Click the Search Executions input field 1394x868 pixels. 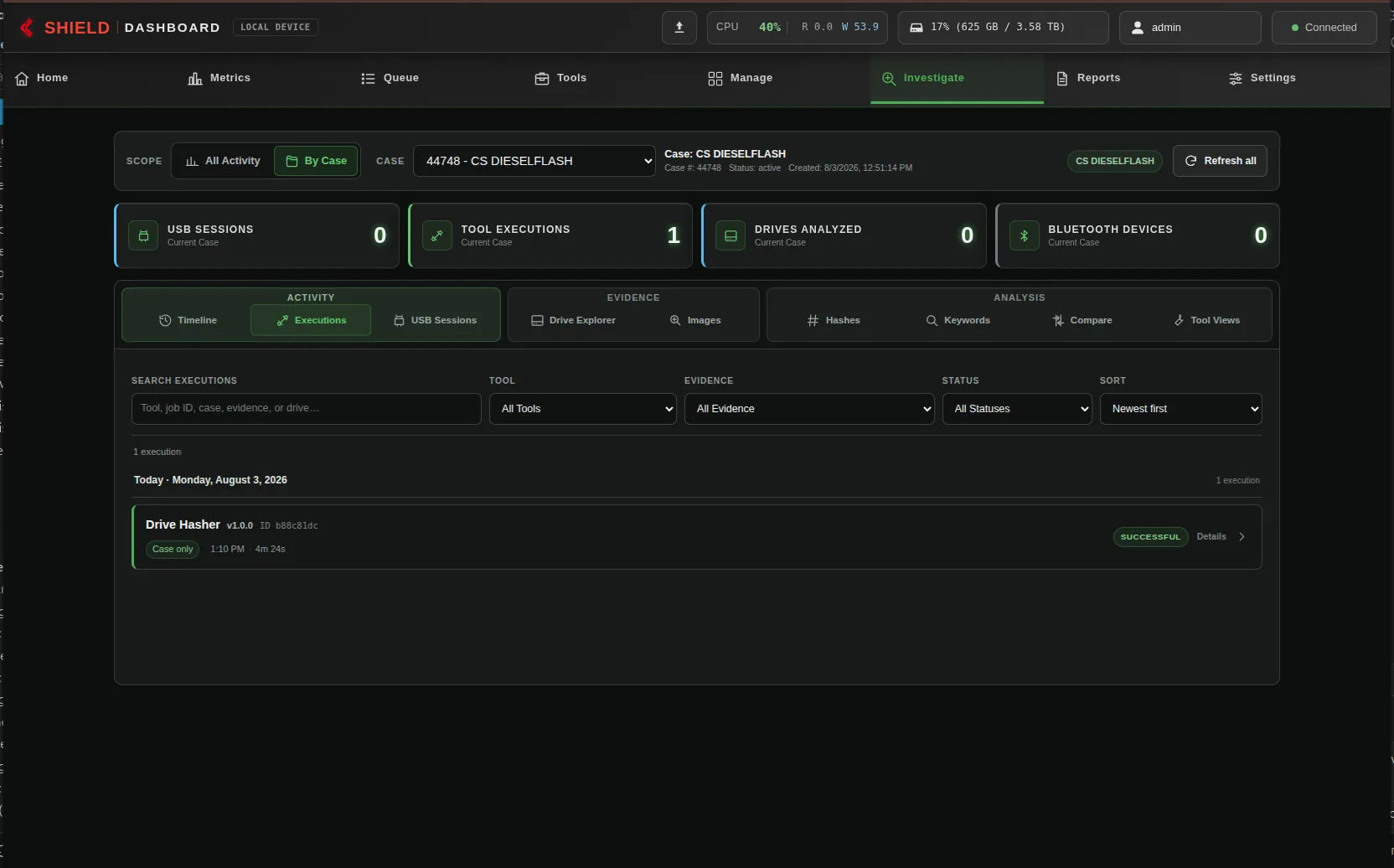(x=306, y=409)
